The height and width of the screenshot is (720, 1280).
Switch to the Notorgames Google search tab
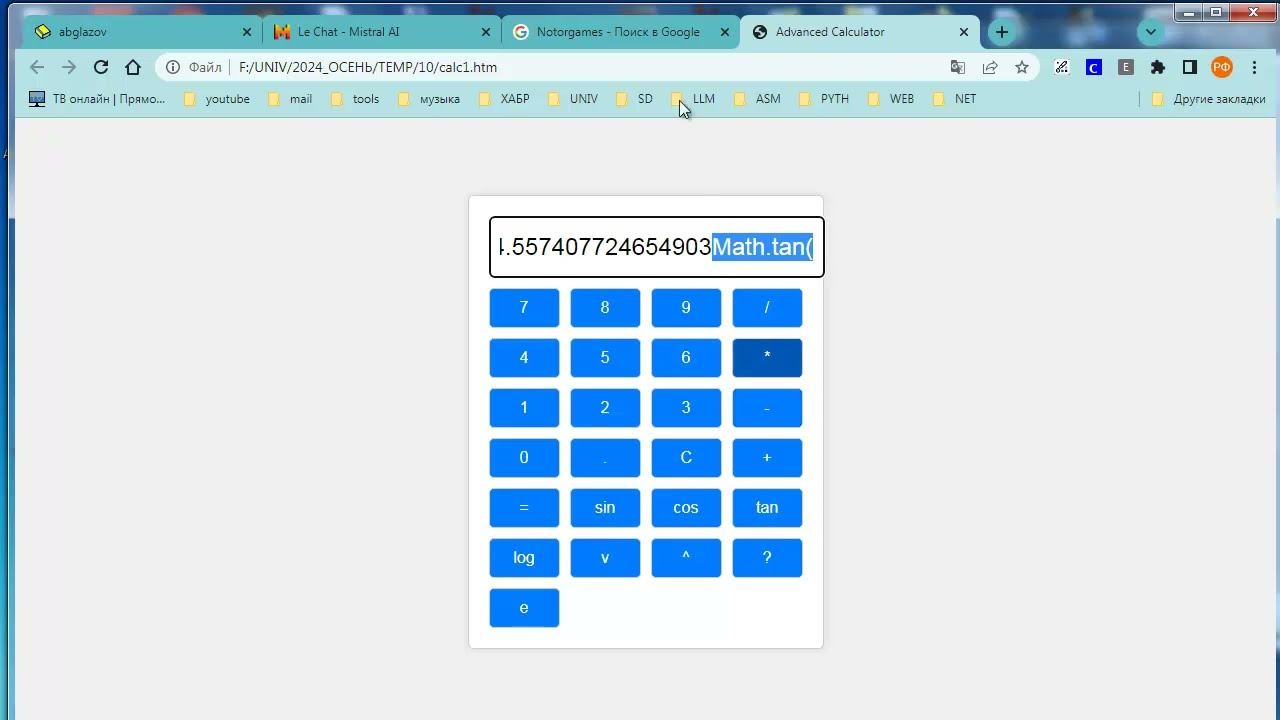pos(620,32)
